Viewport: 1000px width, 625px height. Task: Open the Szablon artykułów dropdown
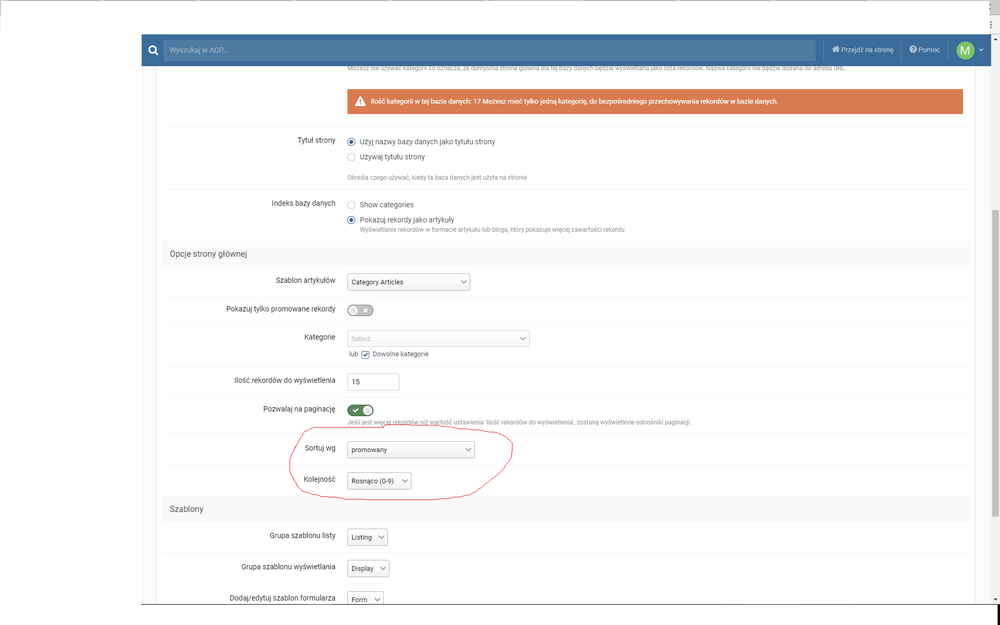[x=408, y=282]
